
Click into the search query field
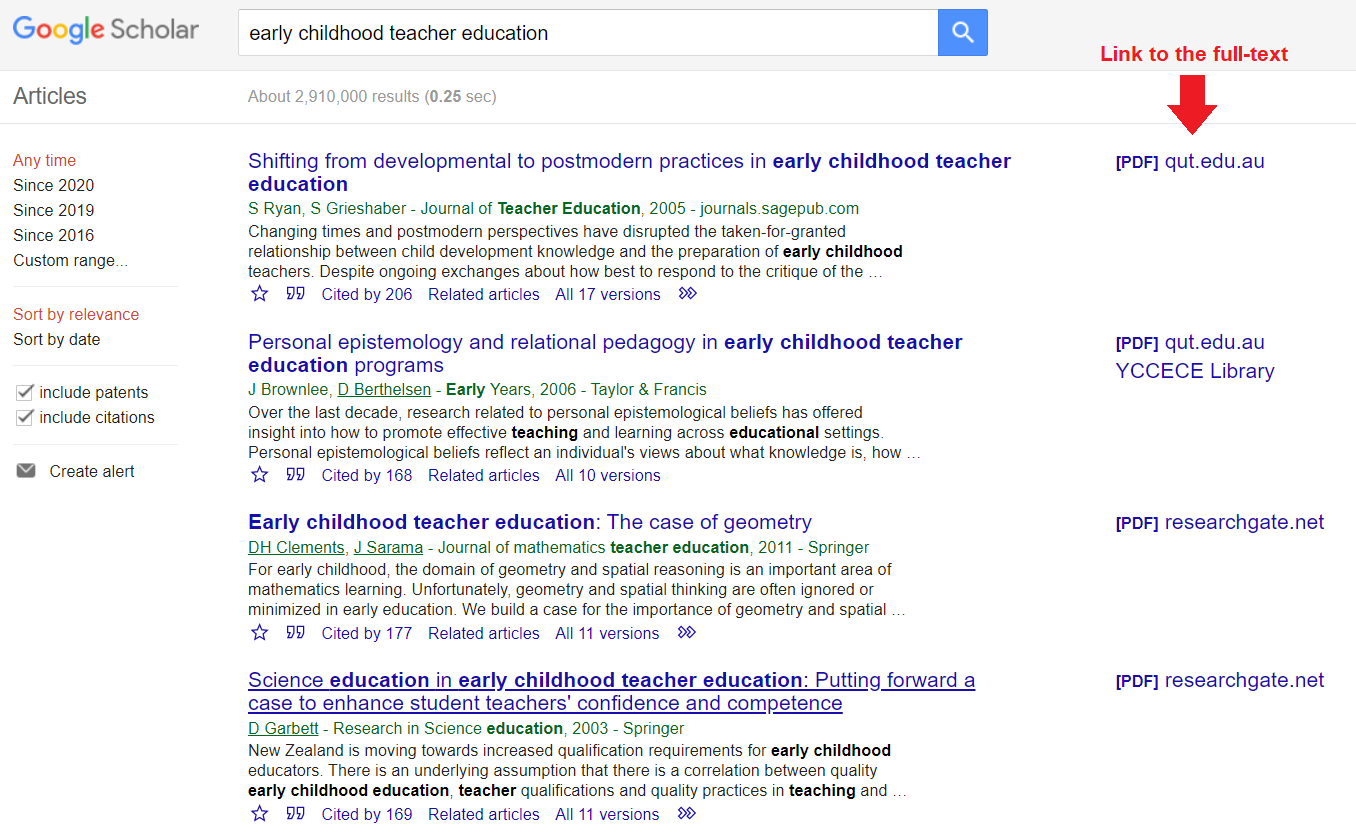(x=588, y=33)
